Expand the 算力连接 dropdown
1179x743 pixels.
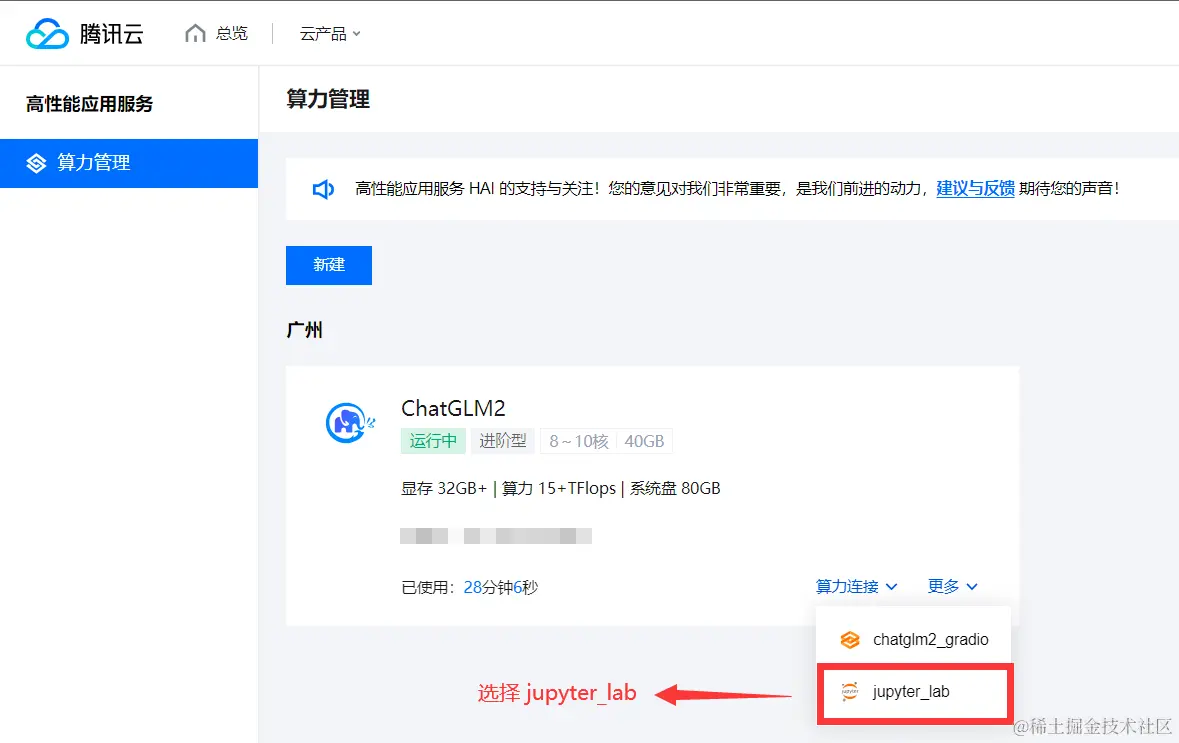pos(856,587)
